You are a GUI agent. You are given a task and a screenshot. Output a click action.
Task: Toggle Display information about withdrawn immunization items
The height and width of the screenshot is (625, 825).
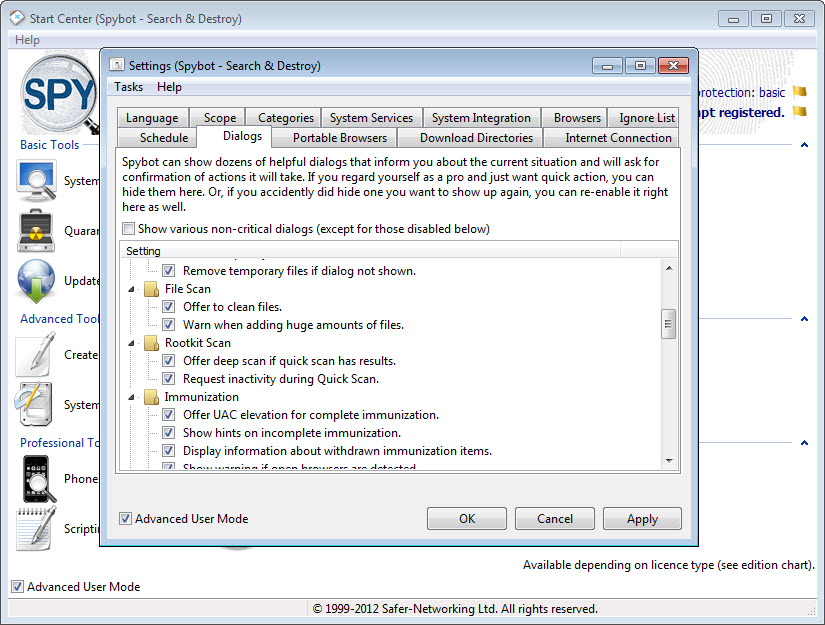click(168, 451)
